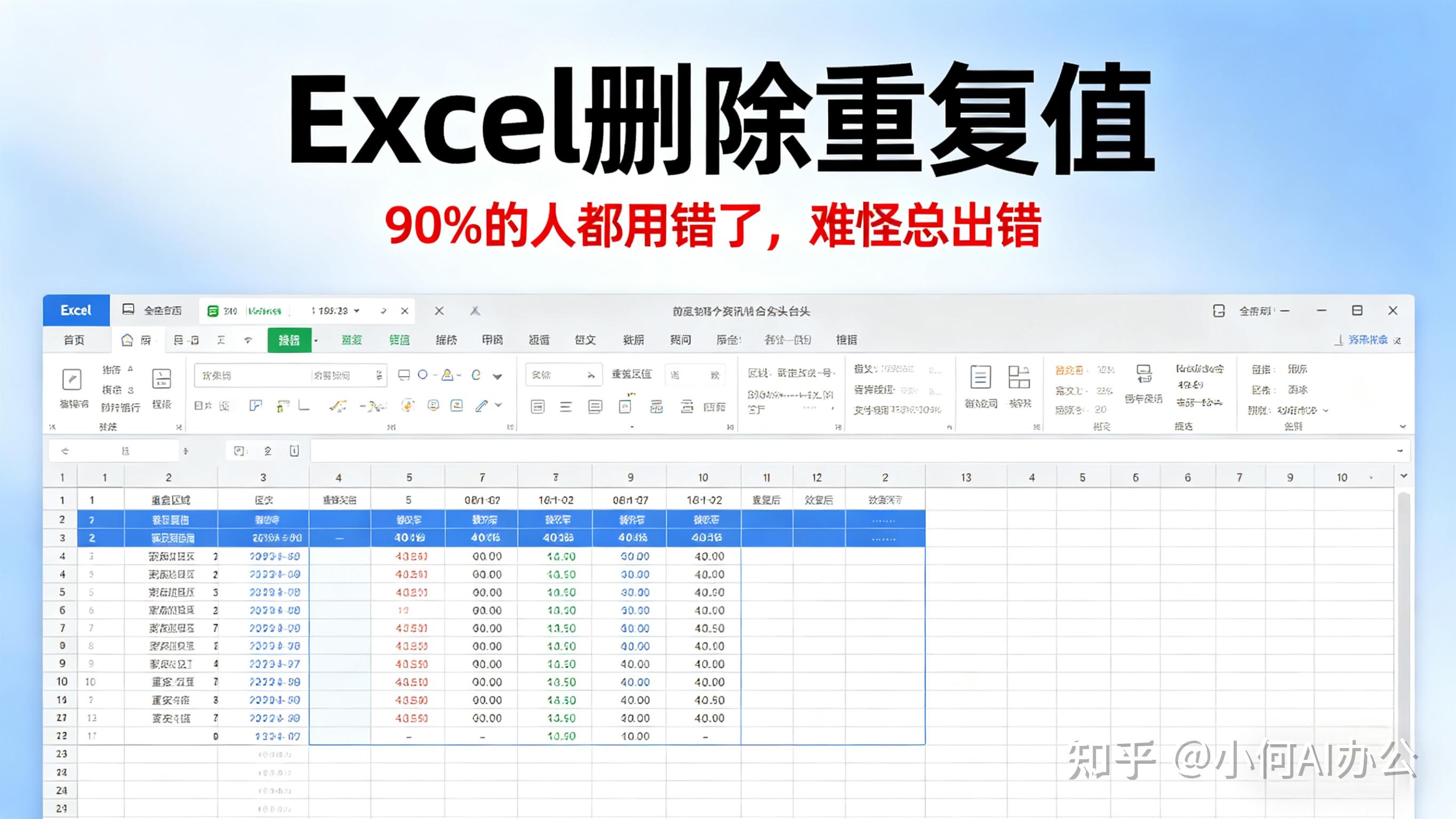This screenshot has height=819, width=1456.
Task: Select column header 13
Action: [x=966, y=478]
